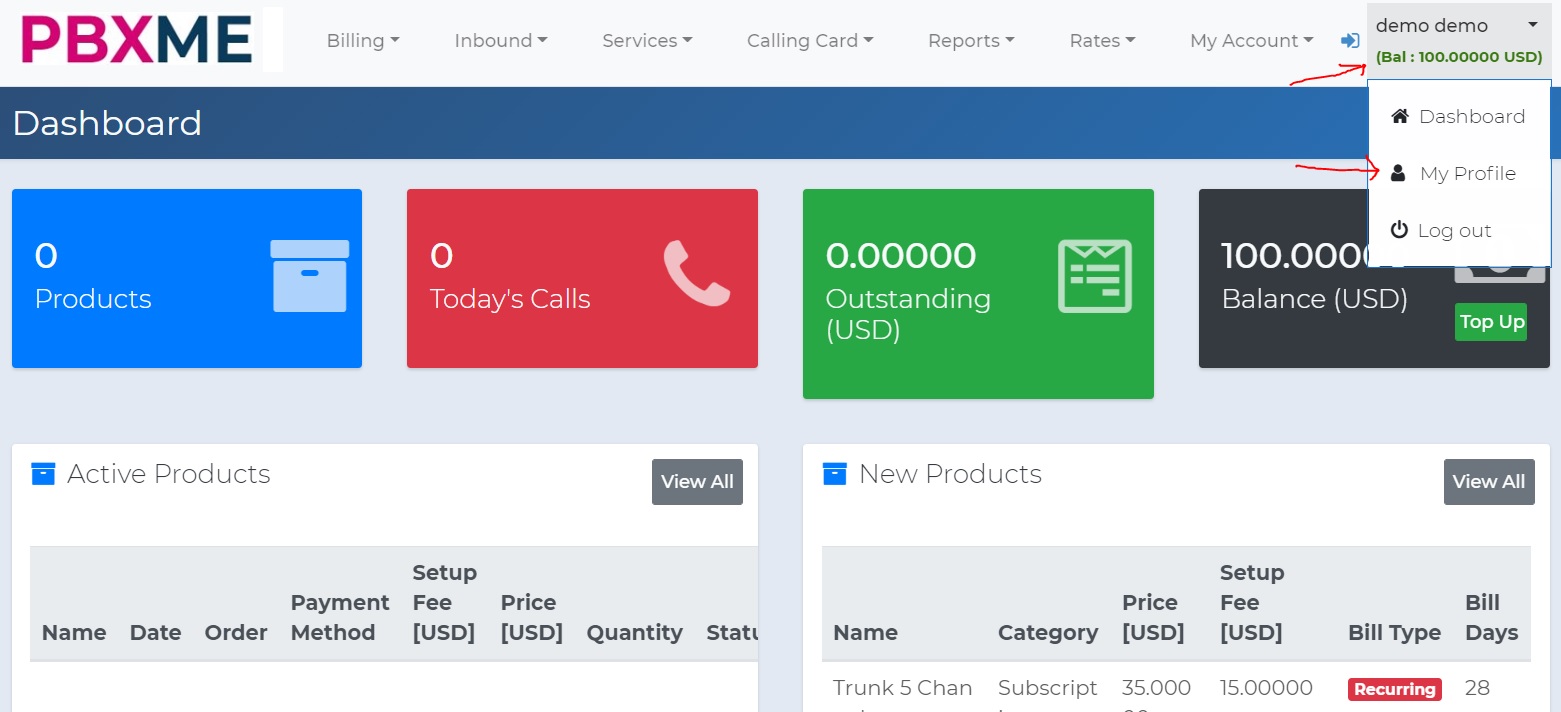The image size is (1561, 712).
Task: Open the Calling Card menu
Action: 810,41
